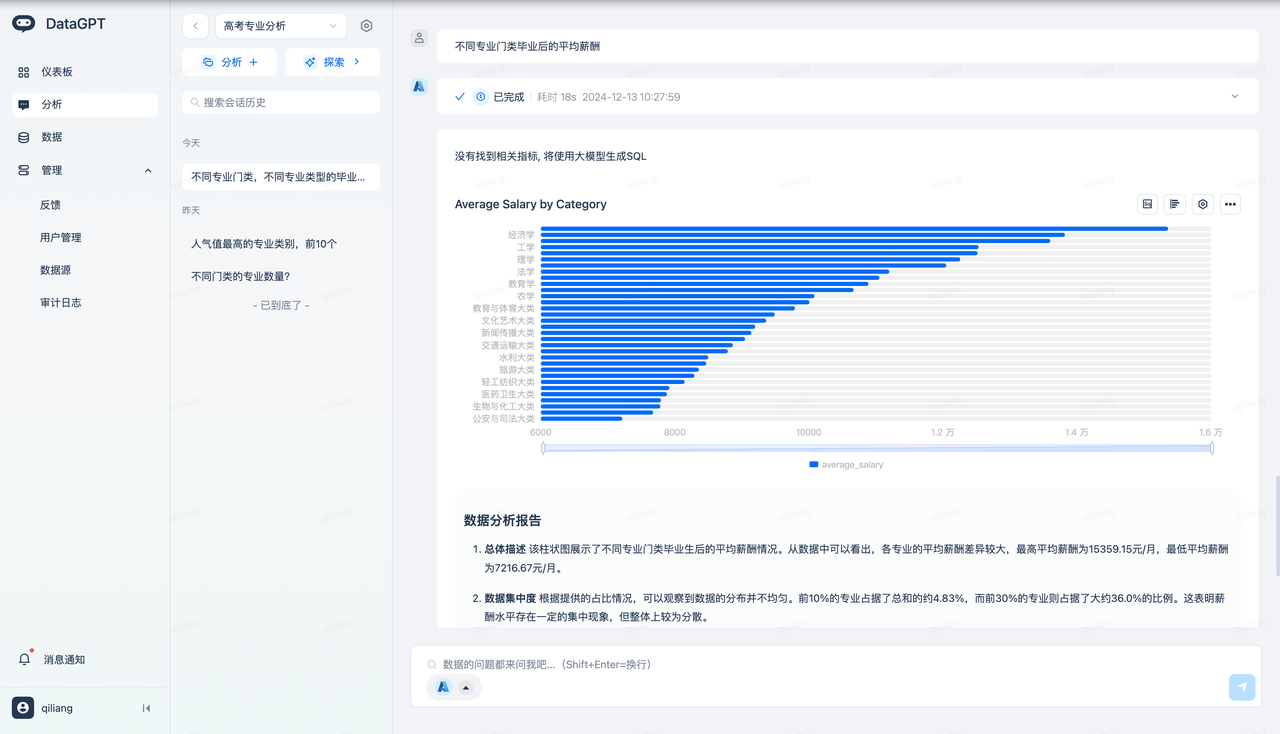Screen dimensions: 1280x734
Task: Click the back arrow button above history
Action: tap(195, 26)
